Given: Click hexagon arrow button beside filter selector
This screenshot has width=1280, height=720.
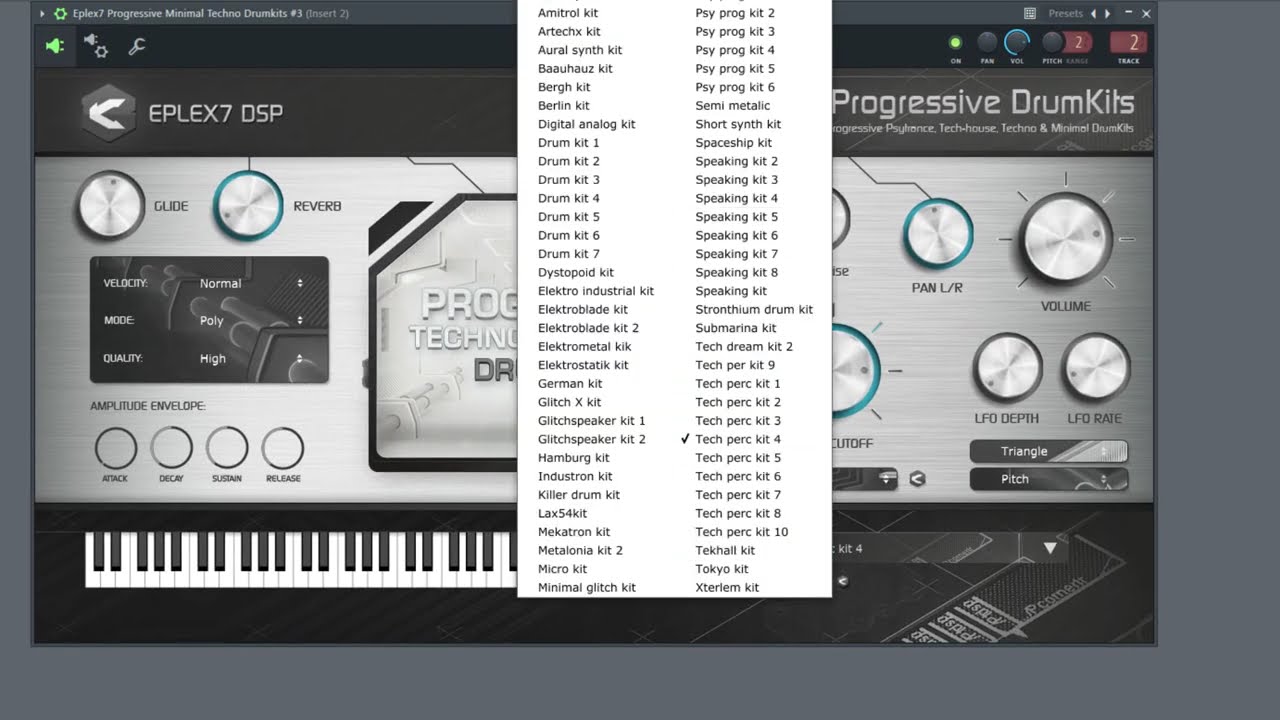Looking at the screenshot, I should click(x=917, y=479).
